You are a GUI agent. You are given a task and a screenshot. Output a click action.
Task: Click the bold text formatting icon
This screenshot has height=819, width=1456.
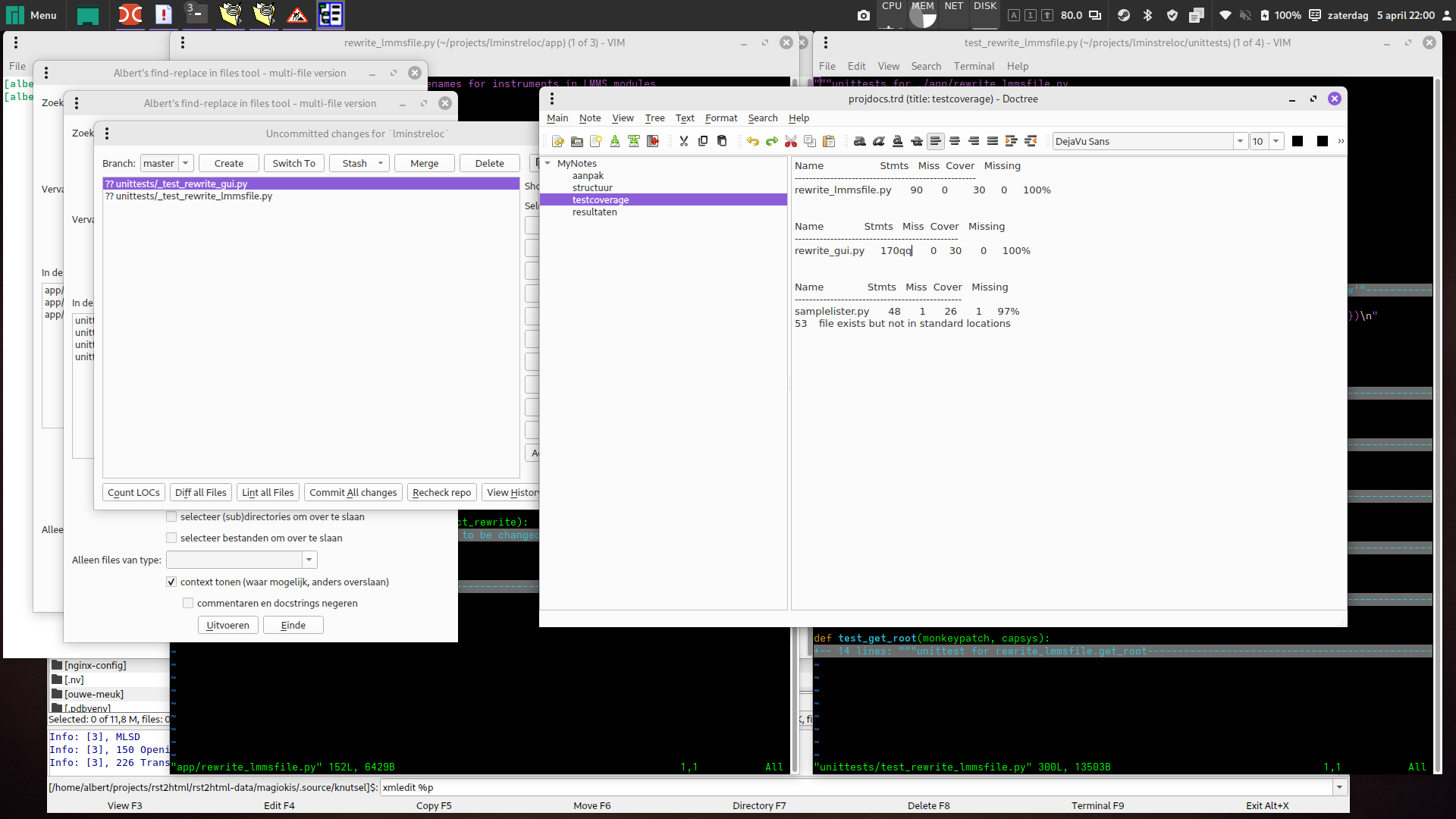tap(859, 141)
